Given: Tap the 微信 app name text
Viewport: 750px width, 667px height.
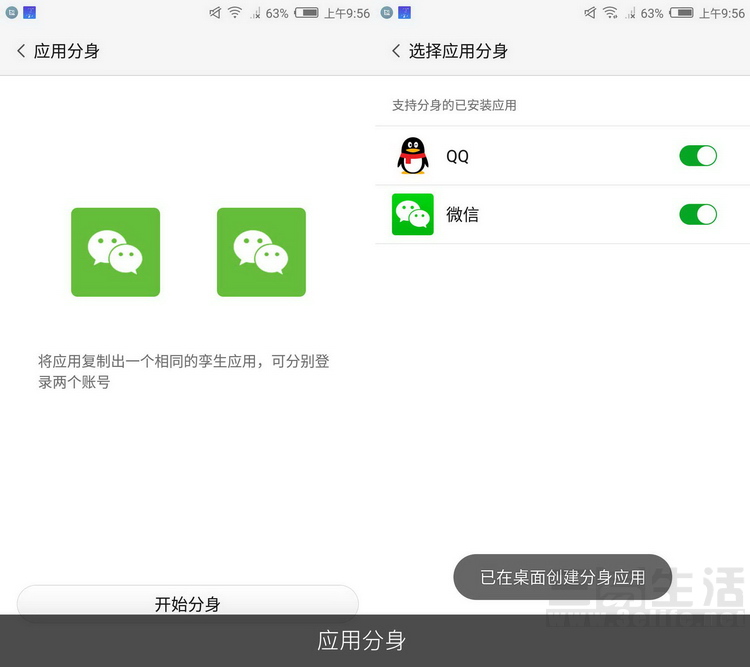Looking at the screenshot, I should pyautogui.click(x=462, y=214).
